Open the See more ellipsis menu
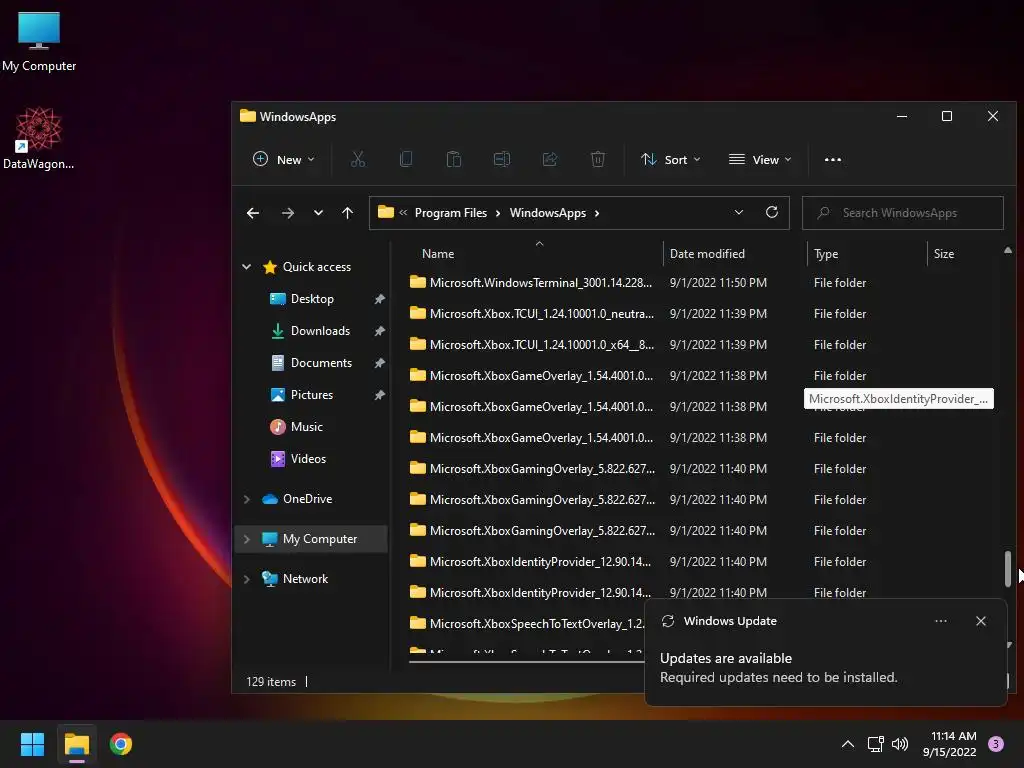The width and height of the screenshot is (1024, 768). [x=833, y=159]
